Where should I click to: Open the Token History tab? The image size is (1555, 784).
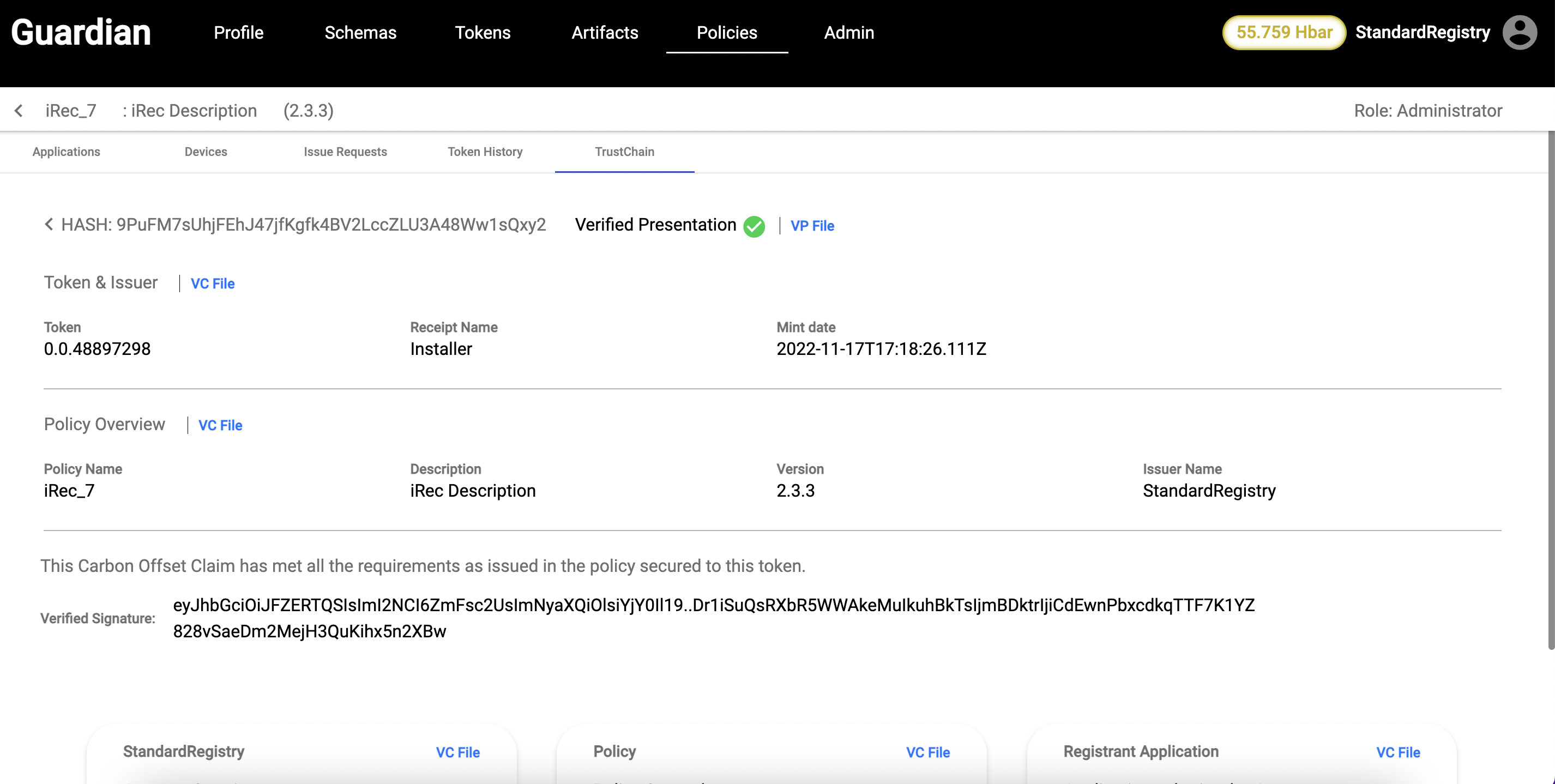(x=485, y=152)
